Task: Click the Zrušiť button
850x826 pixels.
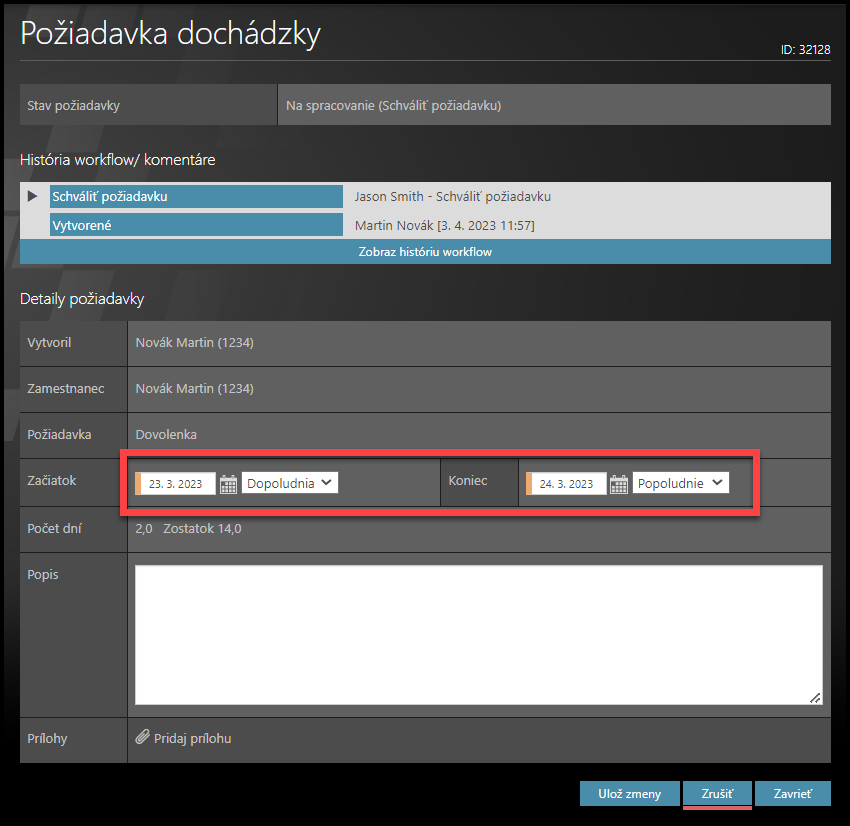Action: point(717,794)
